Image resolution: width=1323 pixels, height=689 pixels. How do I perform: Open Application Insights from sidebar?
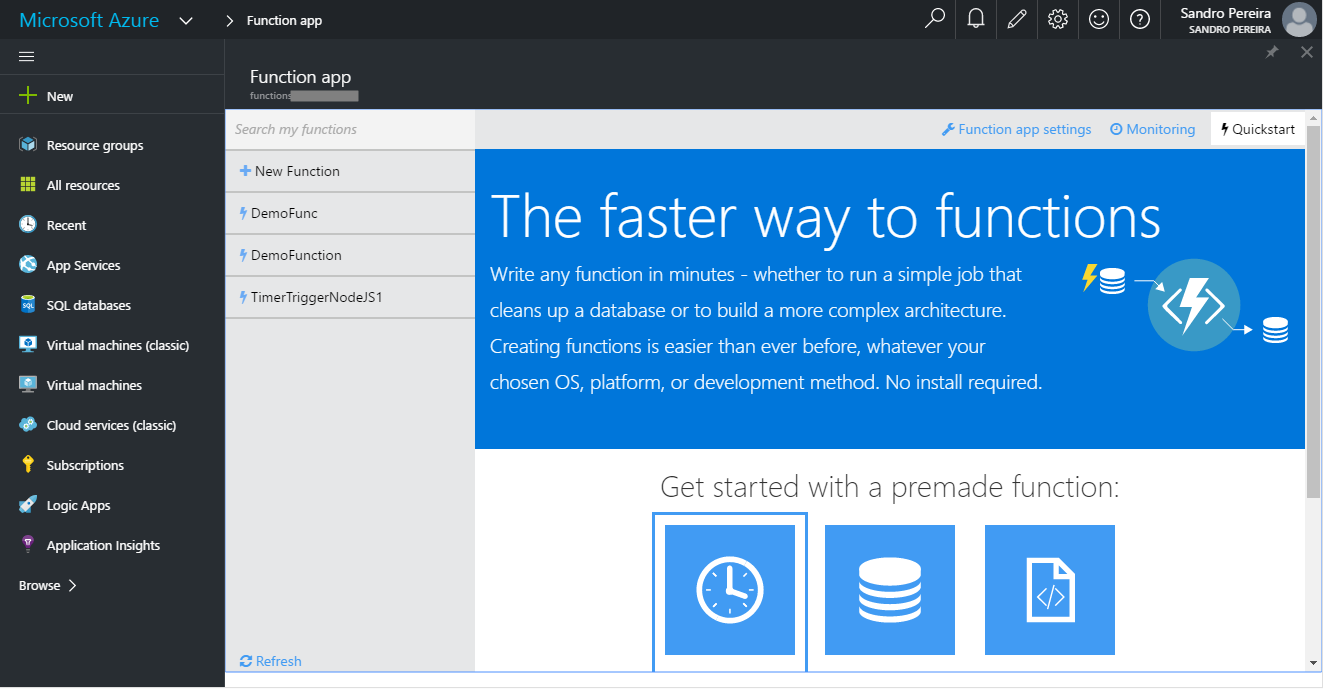pos(103,545)
